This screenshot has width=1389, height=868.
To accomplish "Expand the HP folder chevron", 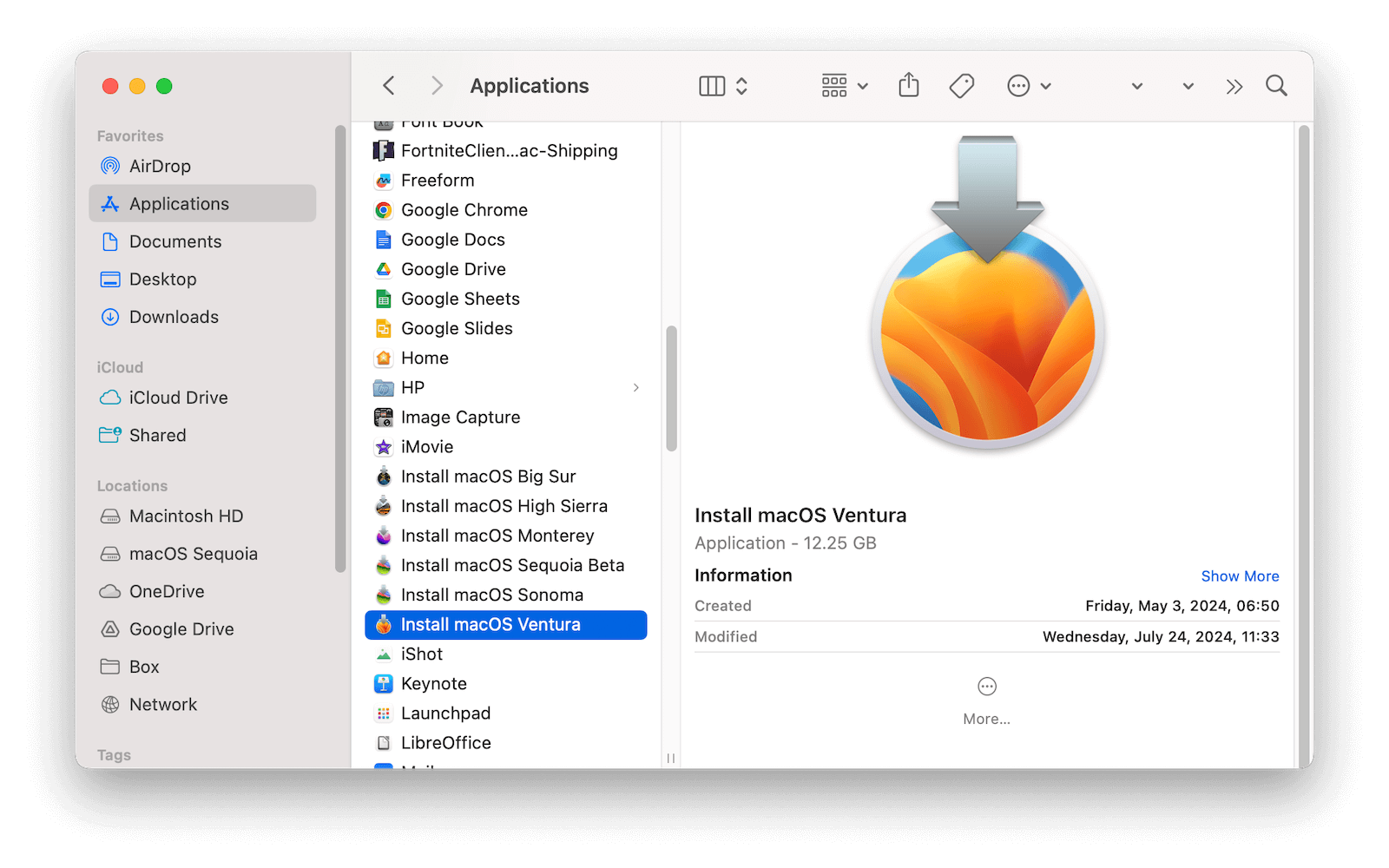I will pyautogui.click(x=636, y=388).
